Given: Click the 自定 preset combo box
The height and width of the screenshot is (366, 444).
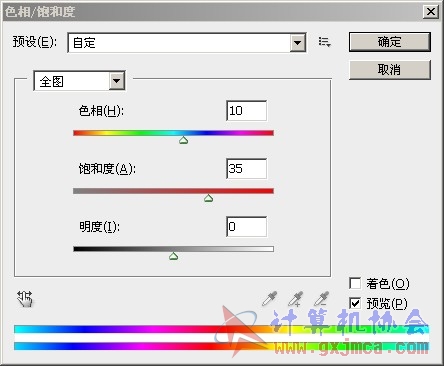Looking at the screenshot, I should pos(187,43).
